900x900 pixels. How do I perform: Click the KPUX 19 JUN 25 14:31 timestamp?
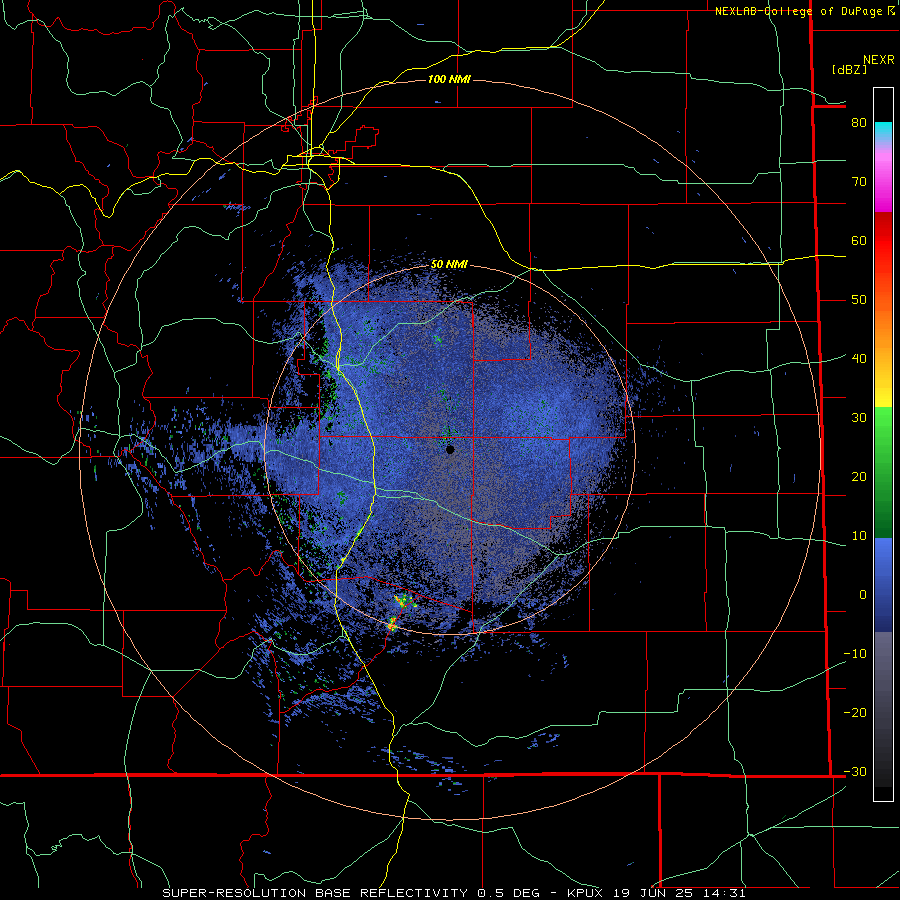click(656, 893)
